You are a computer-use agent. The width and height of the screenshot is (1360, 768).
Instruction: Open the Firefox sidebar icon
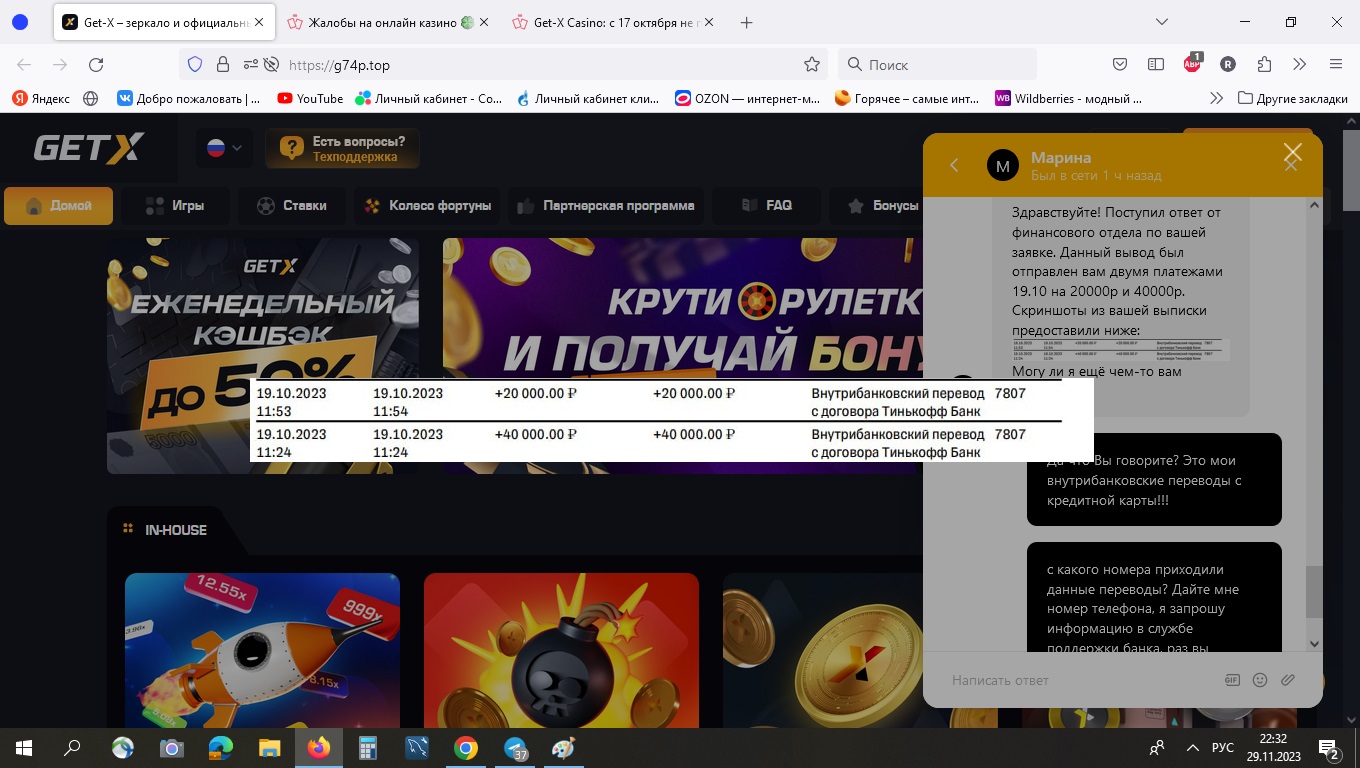tap(1156, 64)
